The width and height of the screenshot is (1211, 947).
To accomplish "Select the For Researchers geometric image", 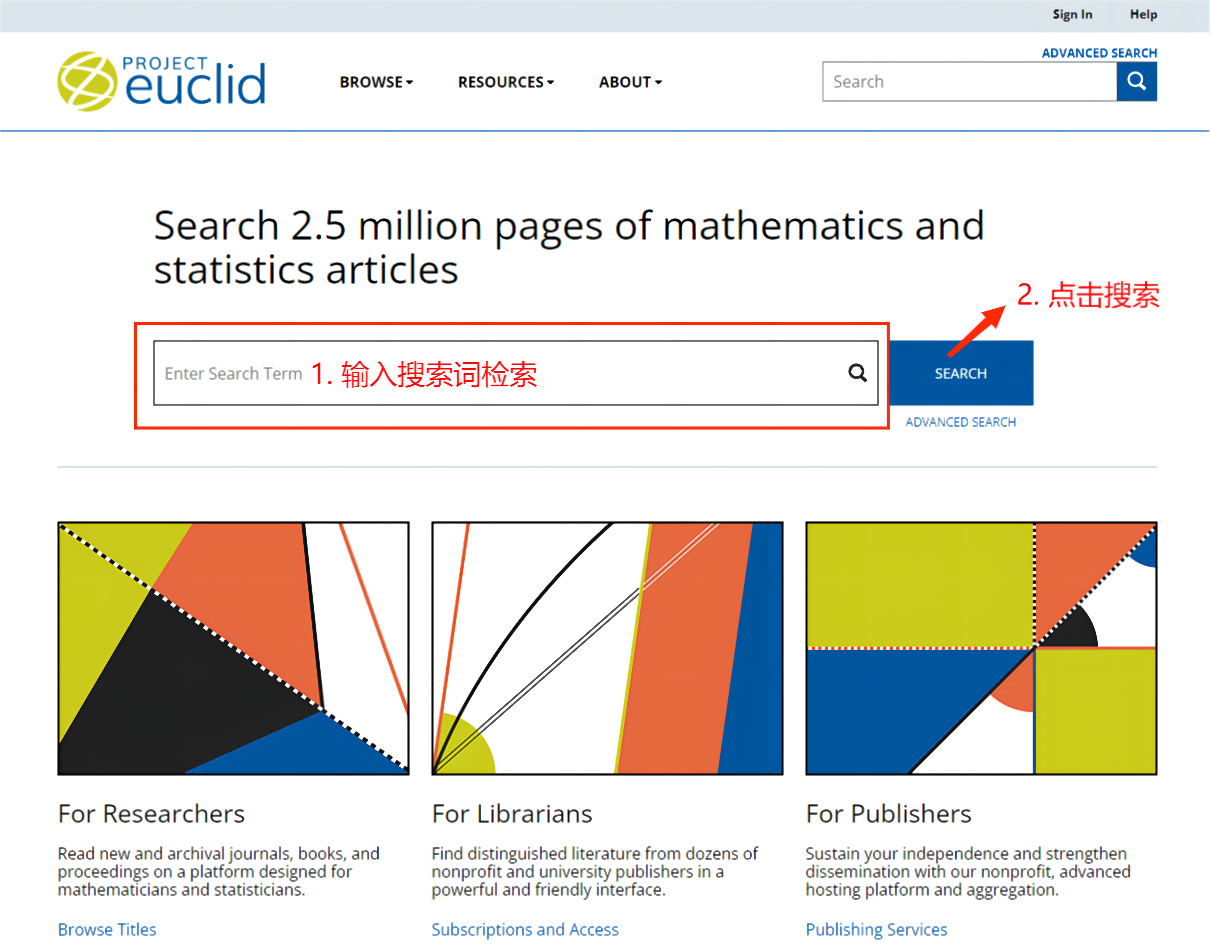I will [x=233, y=648].
